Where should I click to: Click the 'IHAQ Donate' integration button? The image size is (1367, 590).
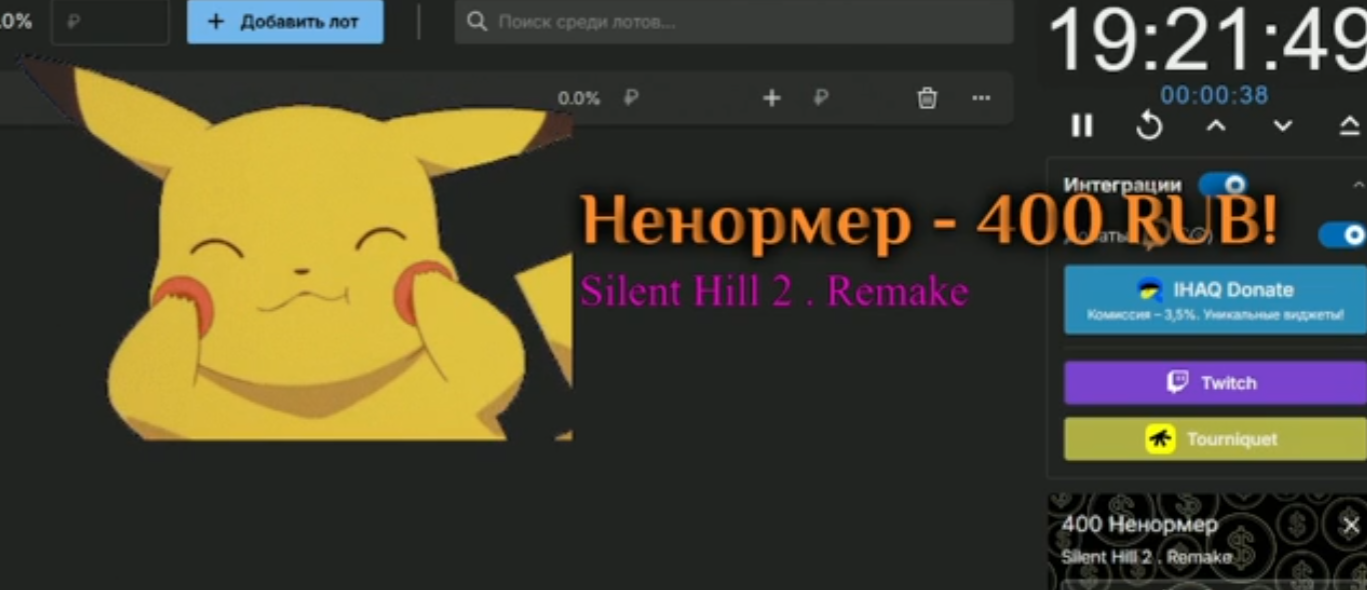(x=1215, y=299)
